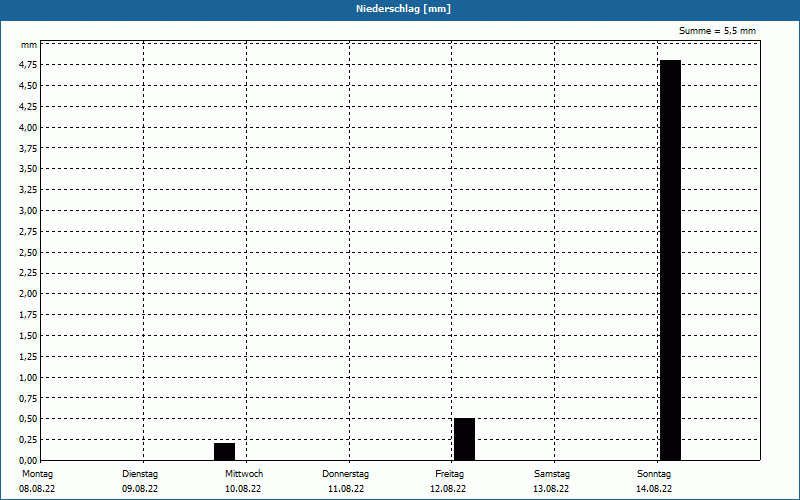Image resolution: width=800 pixels, height=500 pixels.
Task: Click the Niederschlag [mm] chart title
Action: coord(403,9)
